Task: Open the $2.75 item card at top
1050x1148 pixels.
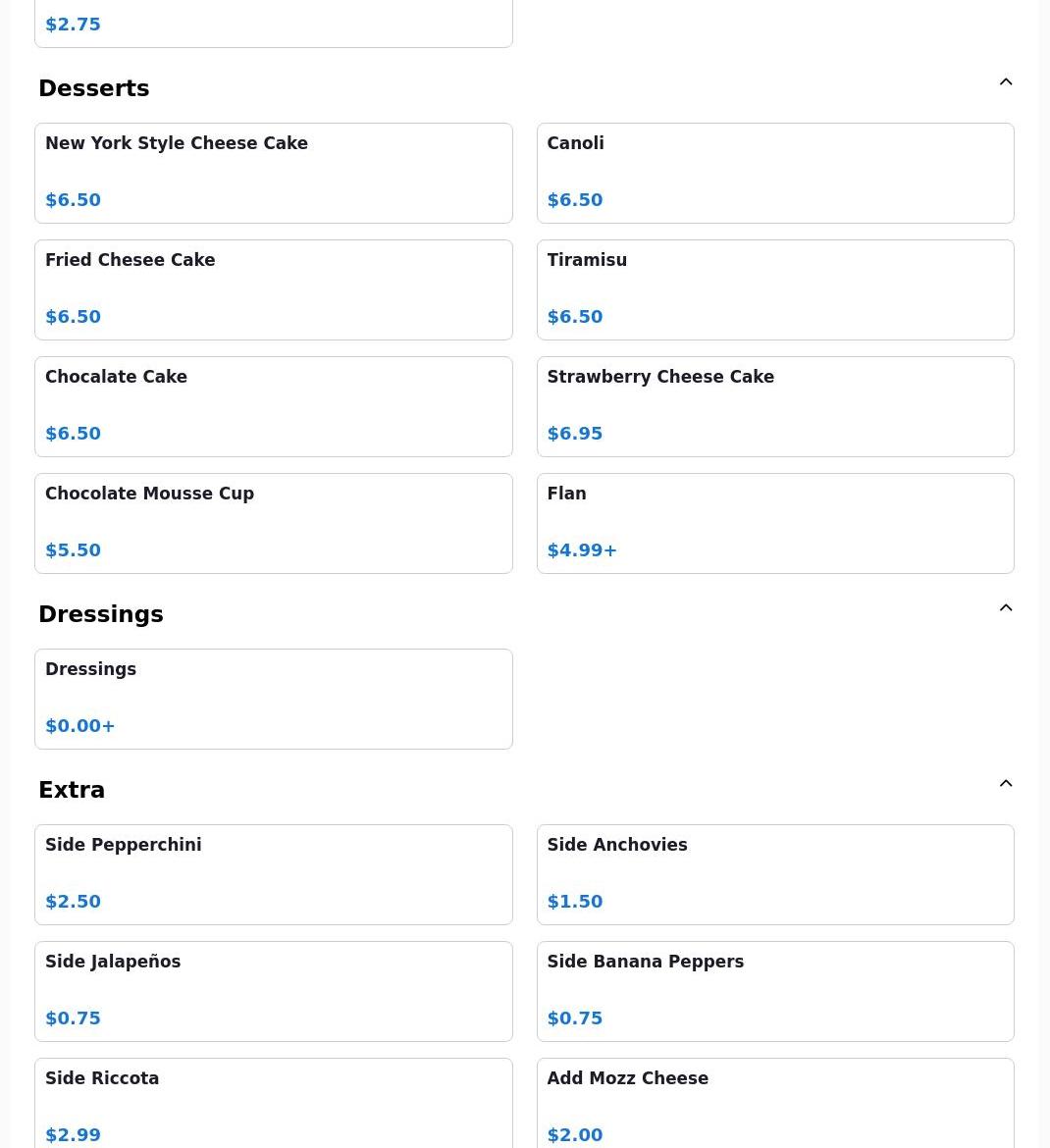Action: click(273, 24)
